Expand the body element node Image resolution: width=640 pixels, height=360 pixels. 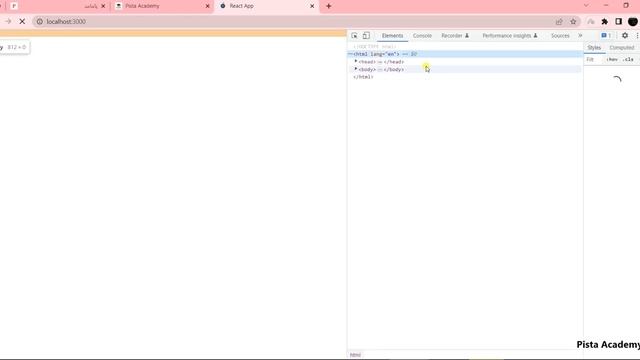(x=356, y=69)
